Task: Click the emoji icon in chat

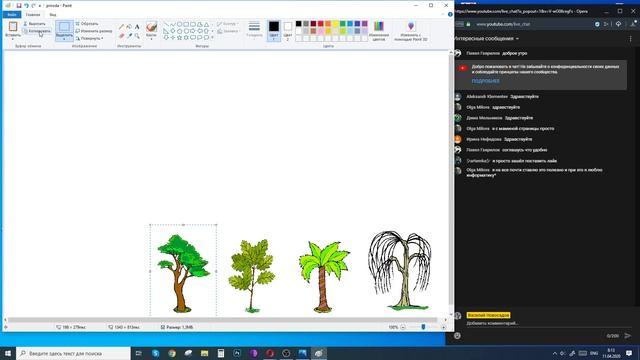Action: coord(458,336)
